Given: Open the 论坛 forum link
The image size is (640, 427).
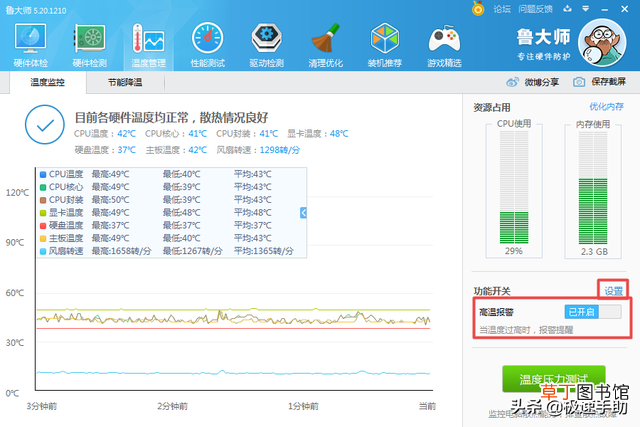Looking at the screenshot, I should coord(502,9).
